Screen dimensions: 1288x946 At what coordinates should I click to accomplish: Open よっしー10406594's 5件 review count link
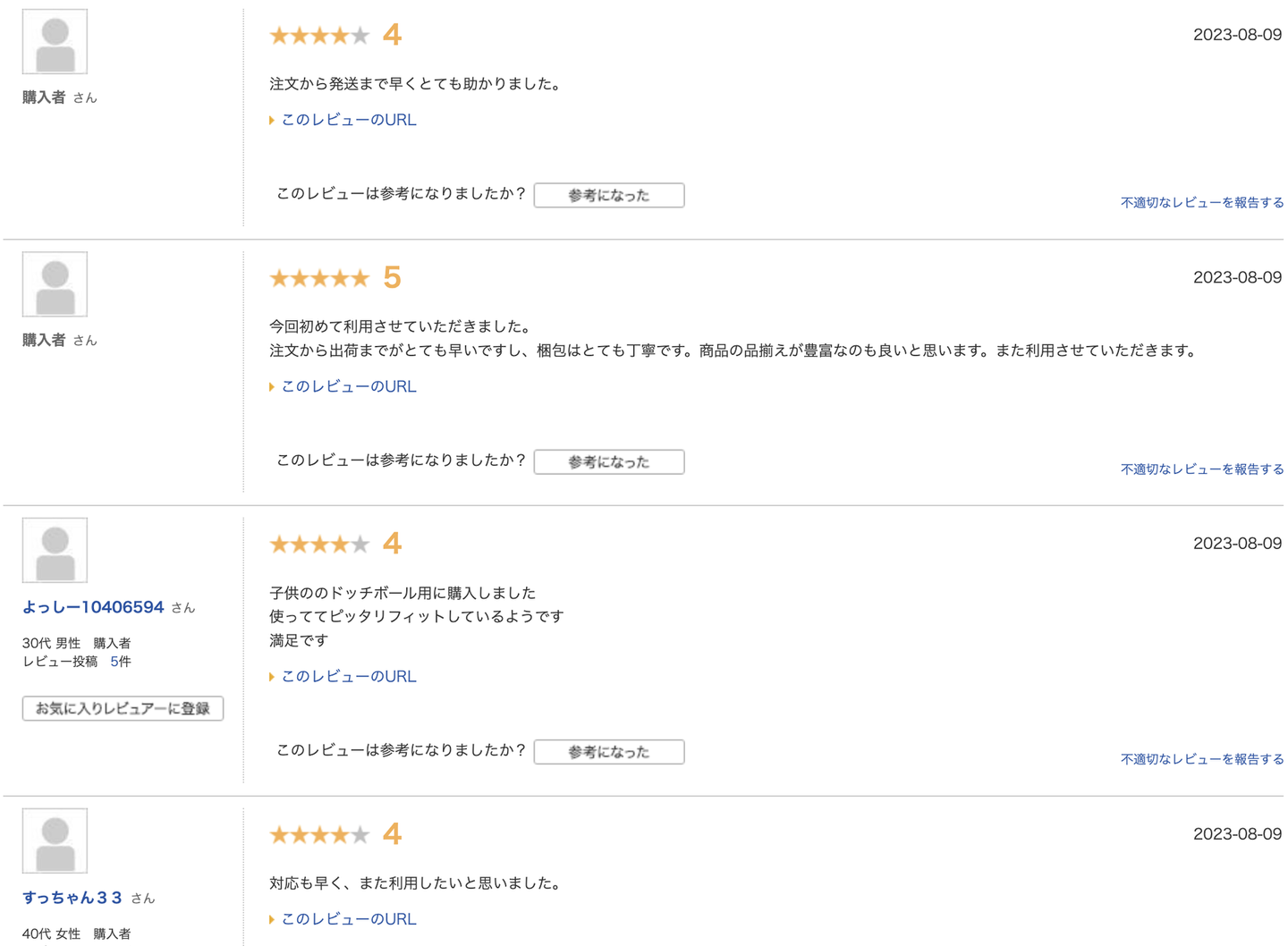(120, 662)
